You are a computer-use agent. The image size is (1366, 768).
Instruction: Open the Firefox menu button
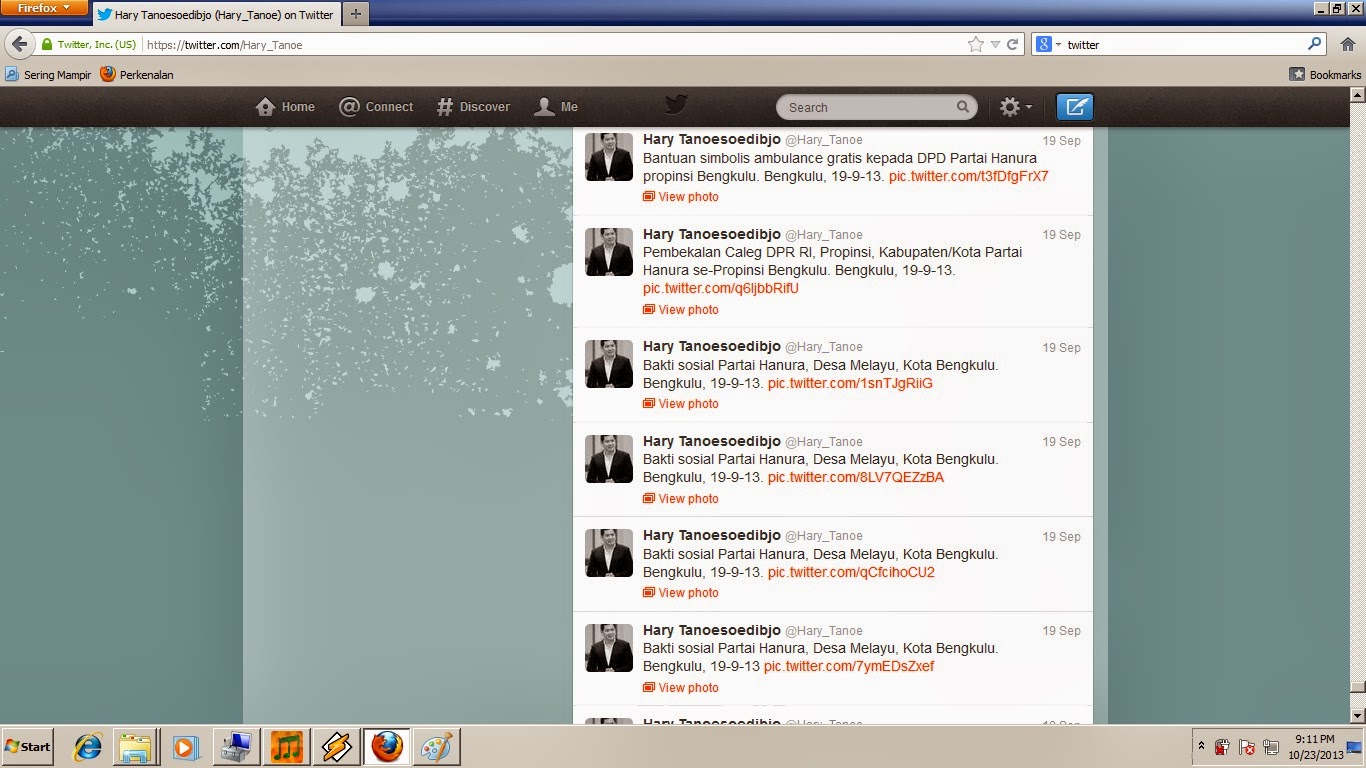tap(43, 7)
